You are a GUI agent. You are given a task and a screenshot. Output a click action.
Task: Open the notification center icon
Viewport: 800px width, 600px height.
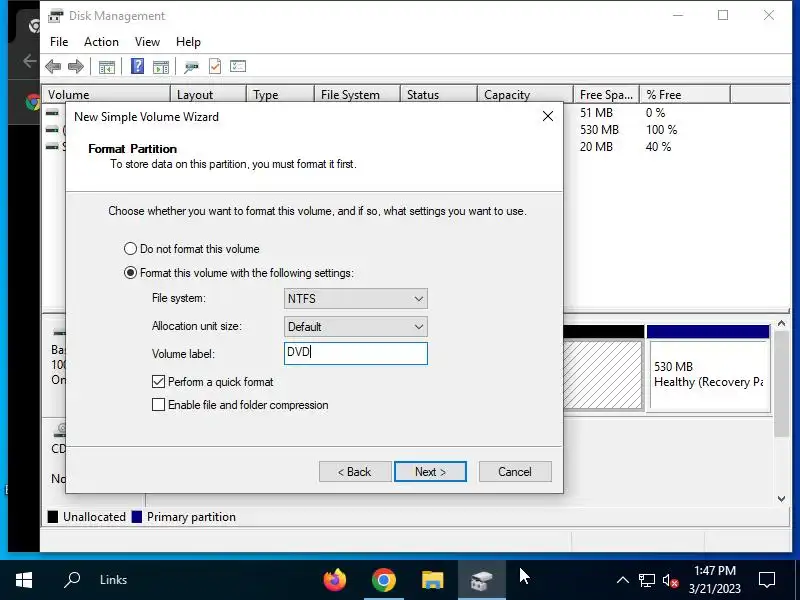point(767,580)
